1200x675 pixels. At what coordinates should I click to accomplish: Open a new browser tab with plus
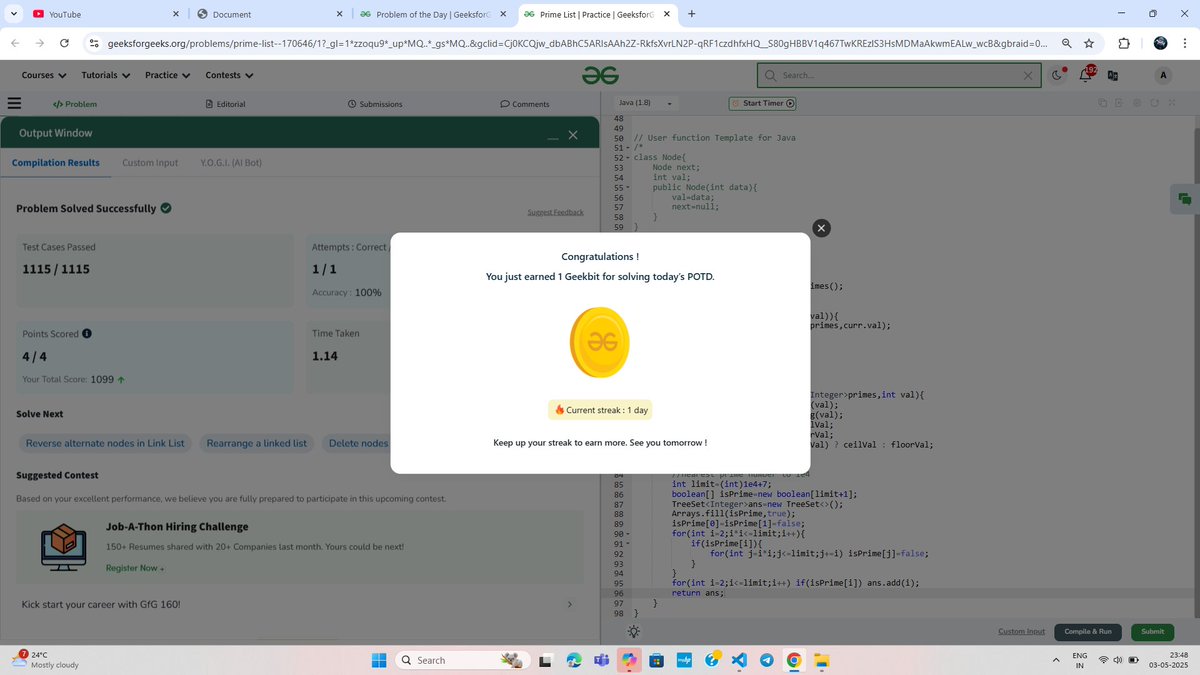[692, 14]
